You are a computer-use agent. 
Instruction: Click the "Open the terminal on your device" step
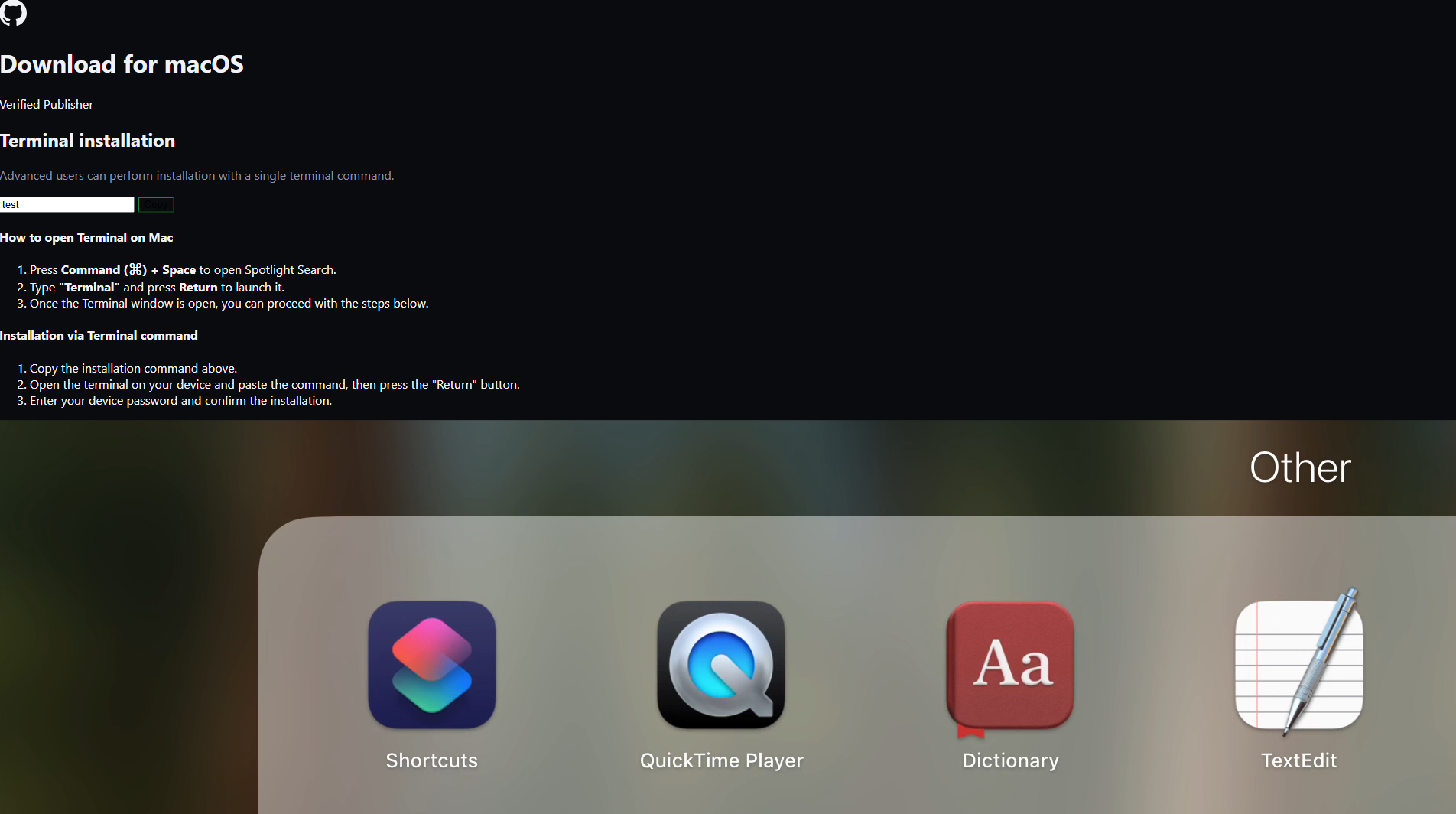[275, 384]
